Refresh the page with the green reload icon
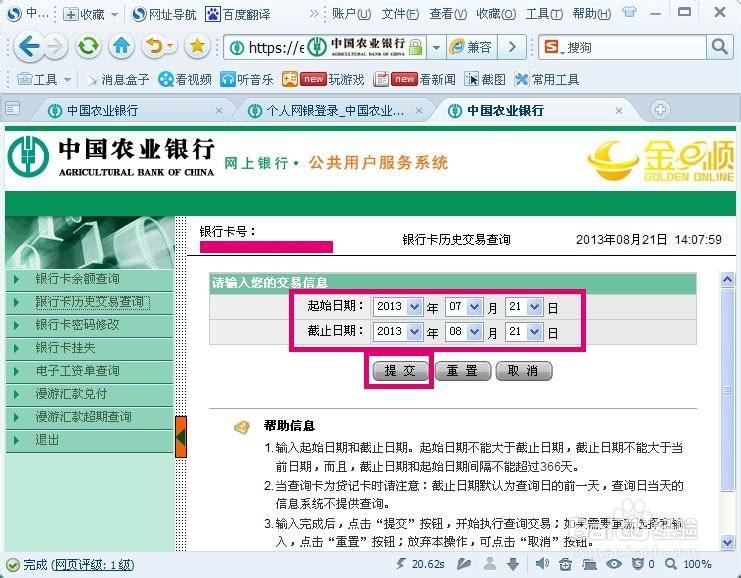This screenshot has width=741, height=578. point(88,46)
